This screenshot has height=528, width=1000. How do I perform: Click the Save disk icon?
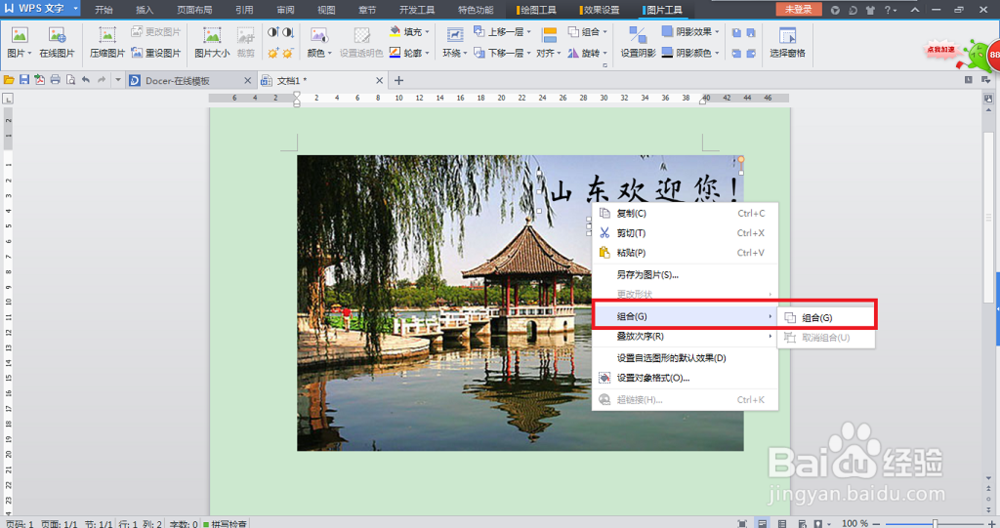[24, 80]
